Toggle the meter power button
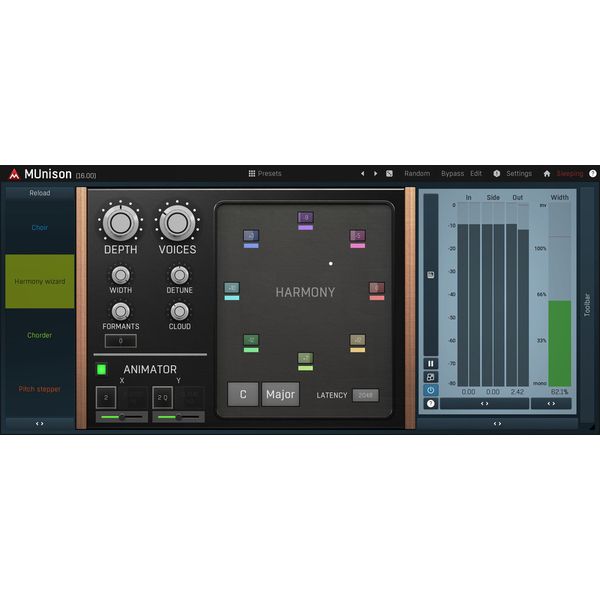The width and height of the screenshot is (600, 600). (431, 390)
